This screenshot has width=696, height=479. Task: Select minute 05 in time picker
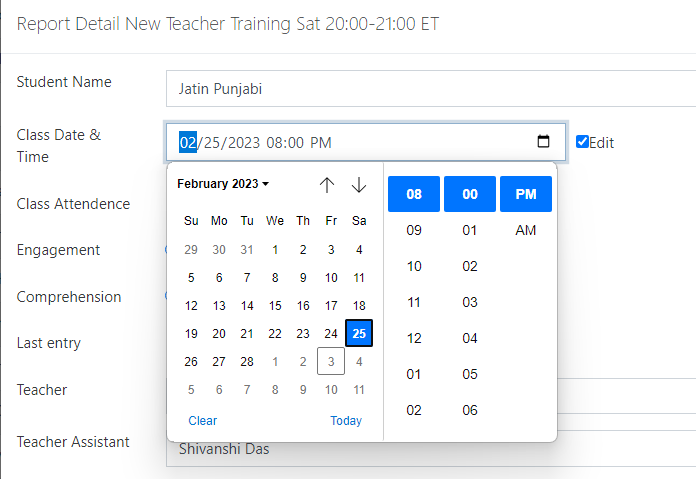click(470, 374)
